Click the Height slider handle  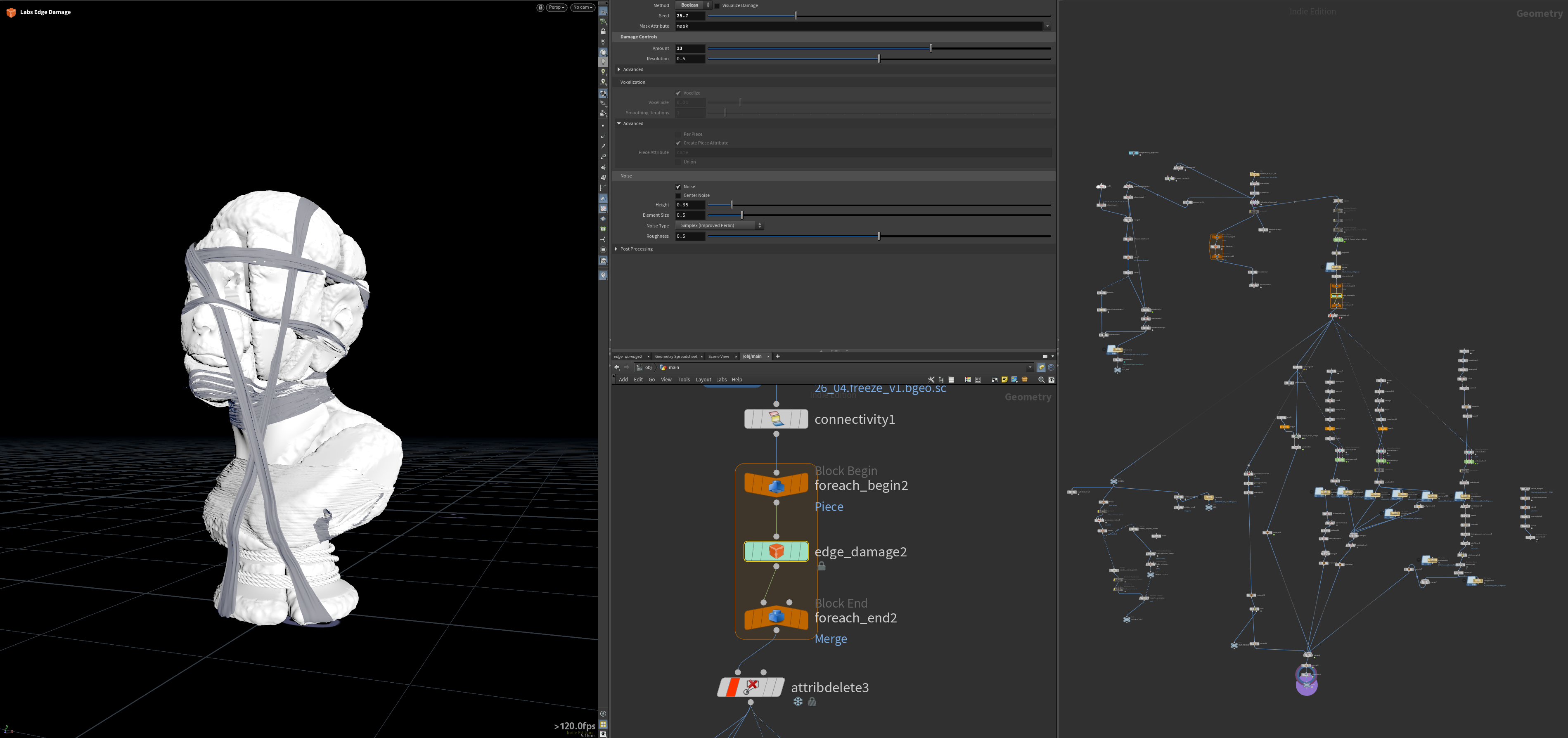732,205
